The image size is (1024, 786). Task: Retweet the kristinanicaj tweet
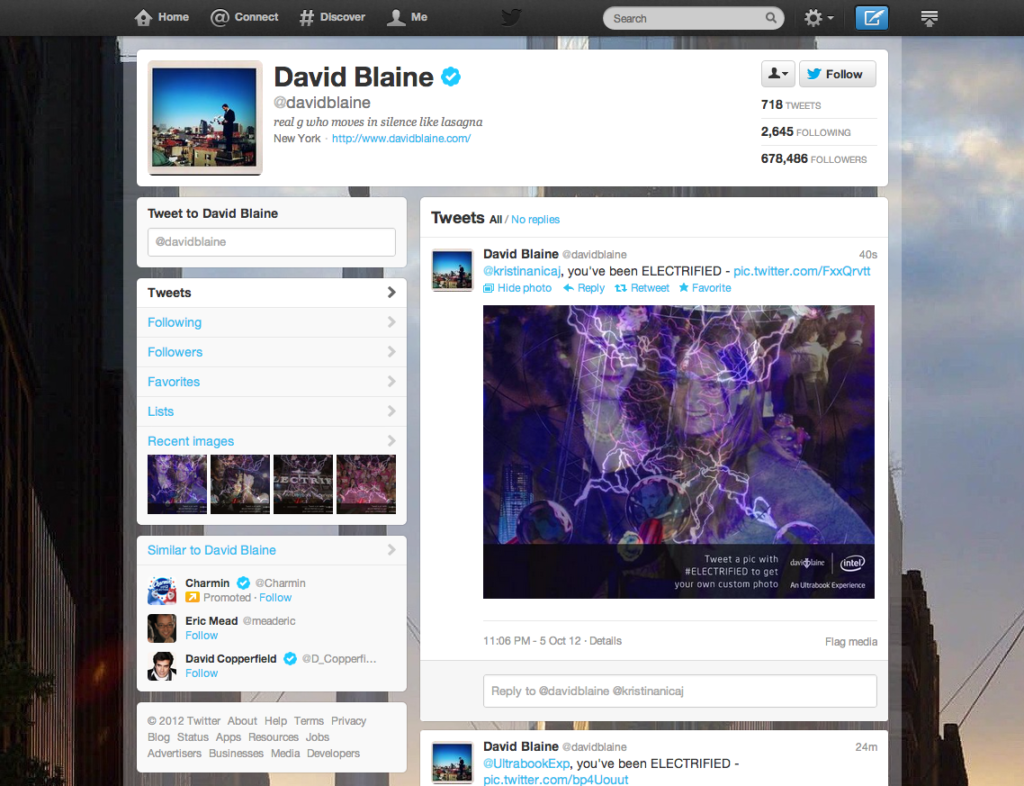641,288
